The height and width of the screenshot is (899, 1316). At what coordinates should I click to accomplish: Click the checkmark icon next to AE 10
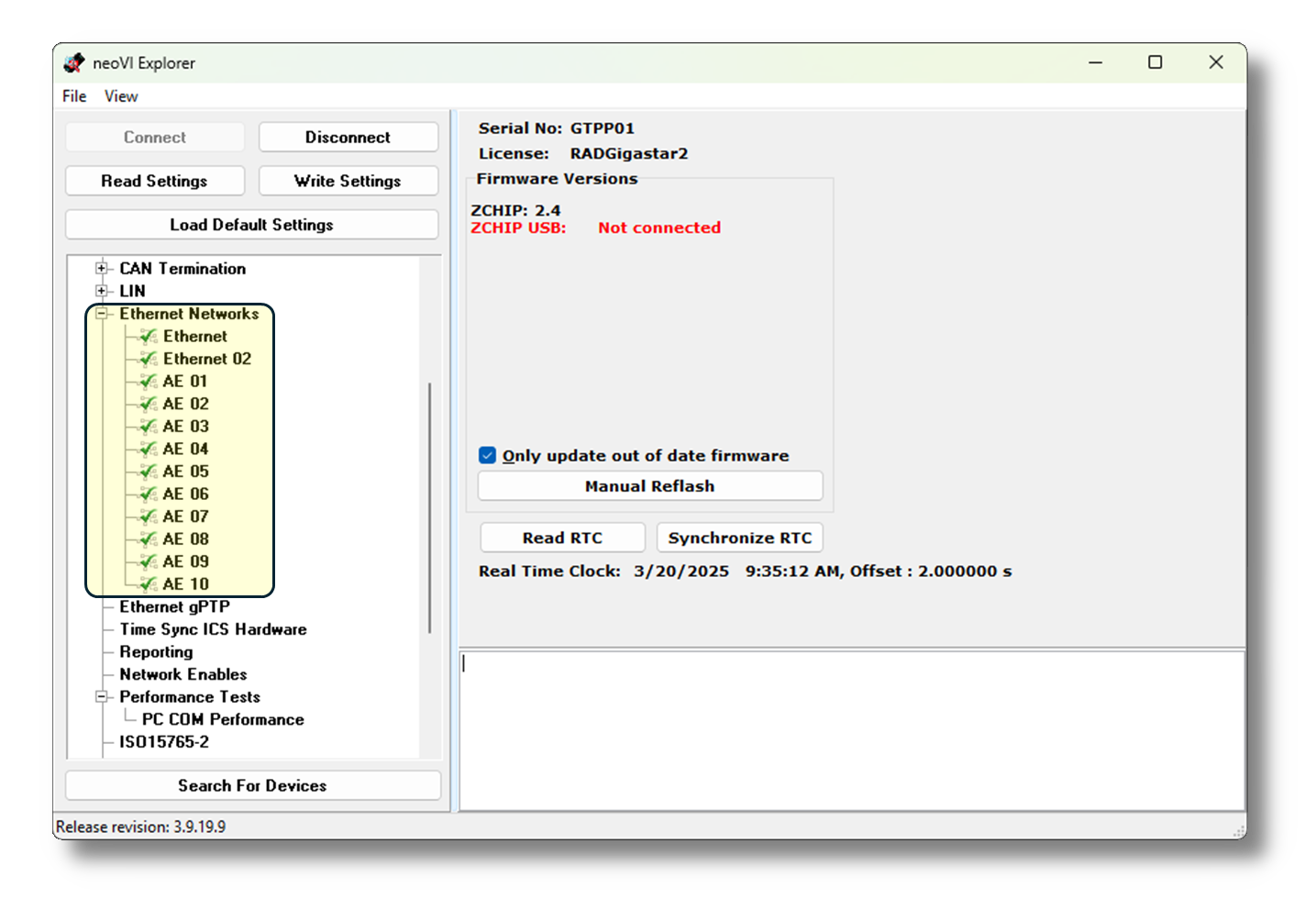click(x=149, y=584)
